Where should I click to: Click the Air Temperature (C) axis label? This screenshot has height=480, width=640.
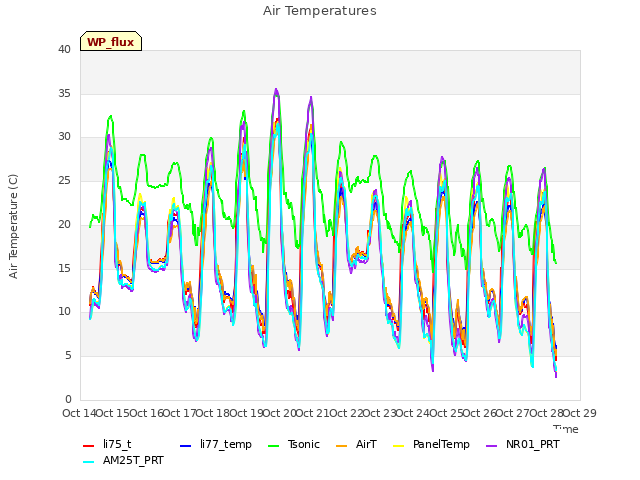(13, 227)
